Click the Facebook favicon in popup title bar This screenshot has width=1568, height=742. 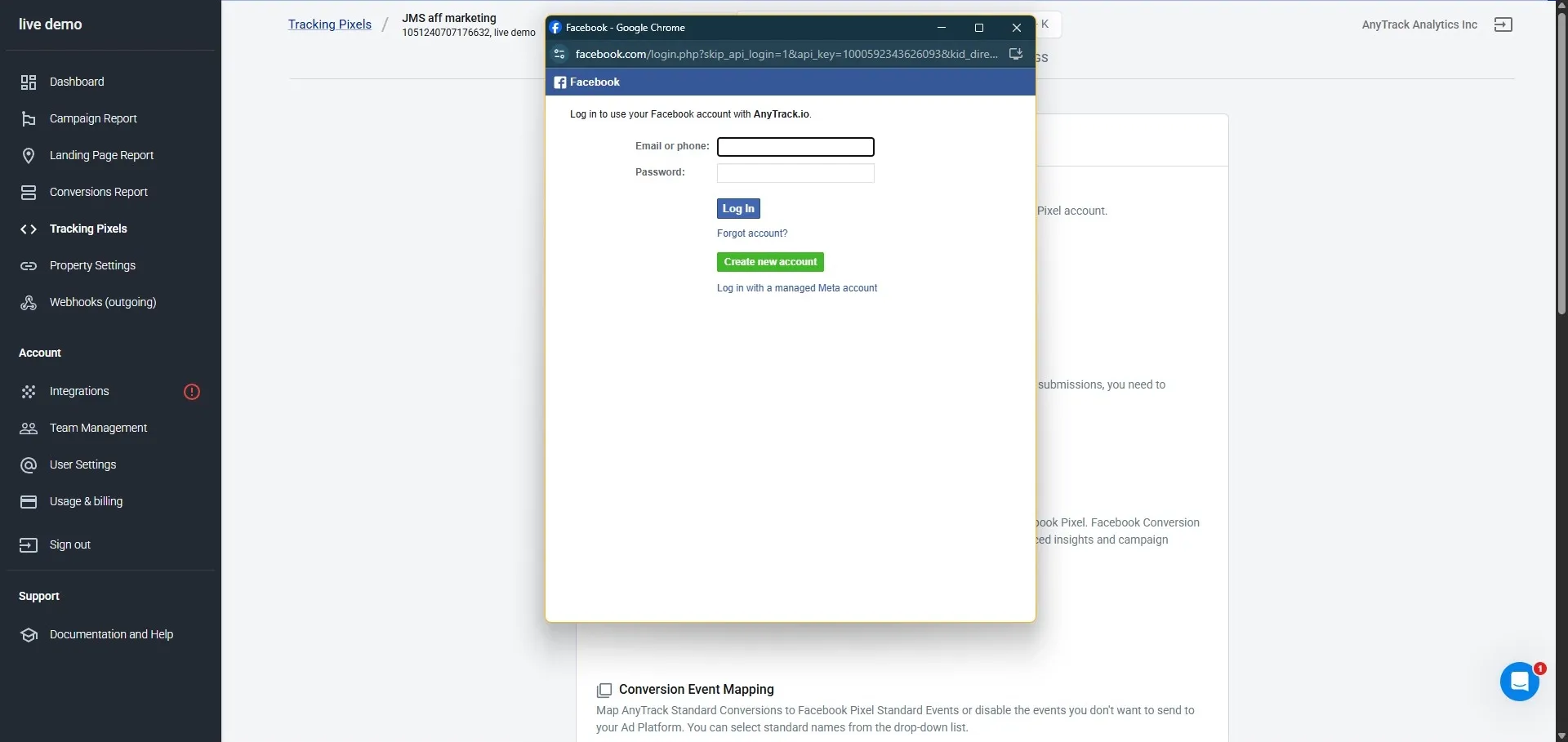click(555, 28)
